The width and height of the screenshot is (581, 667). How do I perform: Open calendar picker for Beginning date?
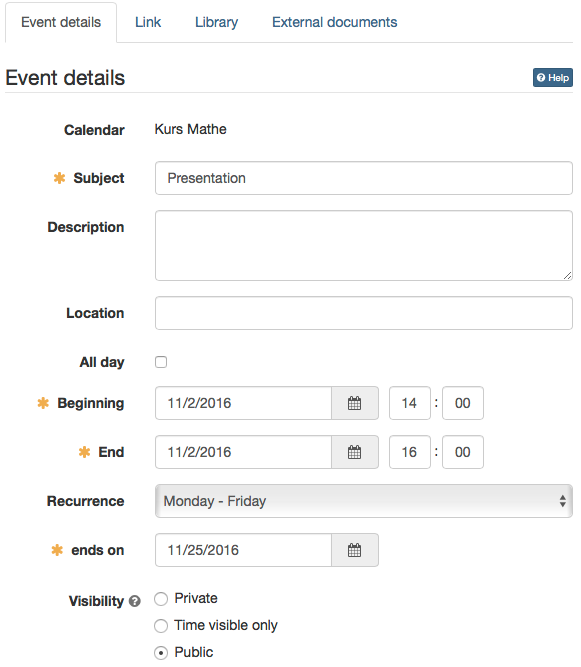[x=355, y=403]
